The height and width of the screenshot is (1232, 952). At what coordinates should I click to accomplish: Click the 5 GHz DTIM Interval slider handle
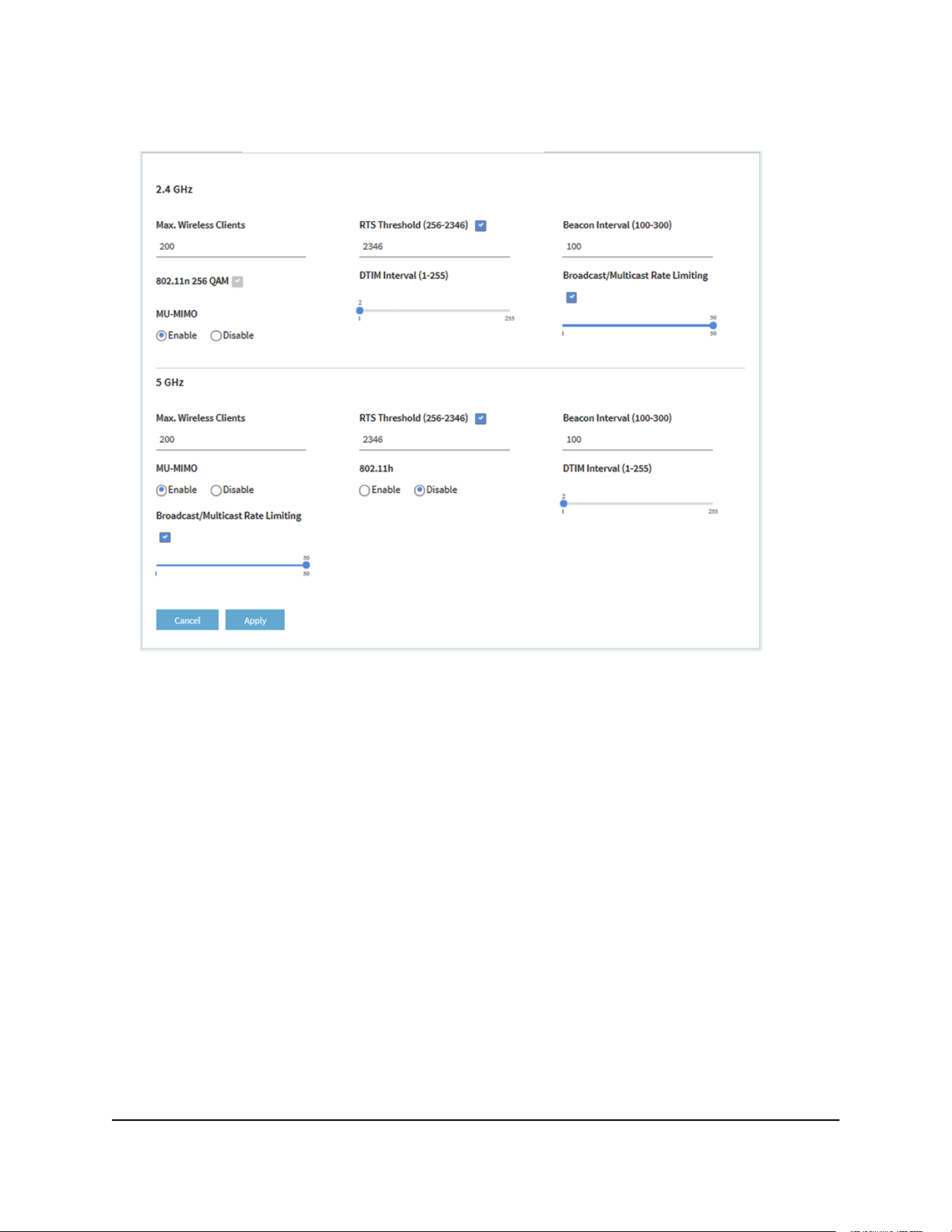tap(564, 504)
